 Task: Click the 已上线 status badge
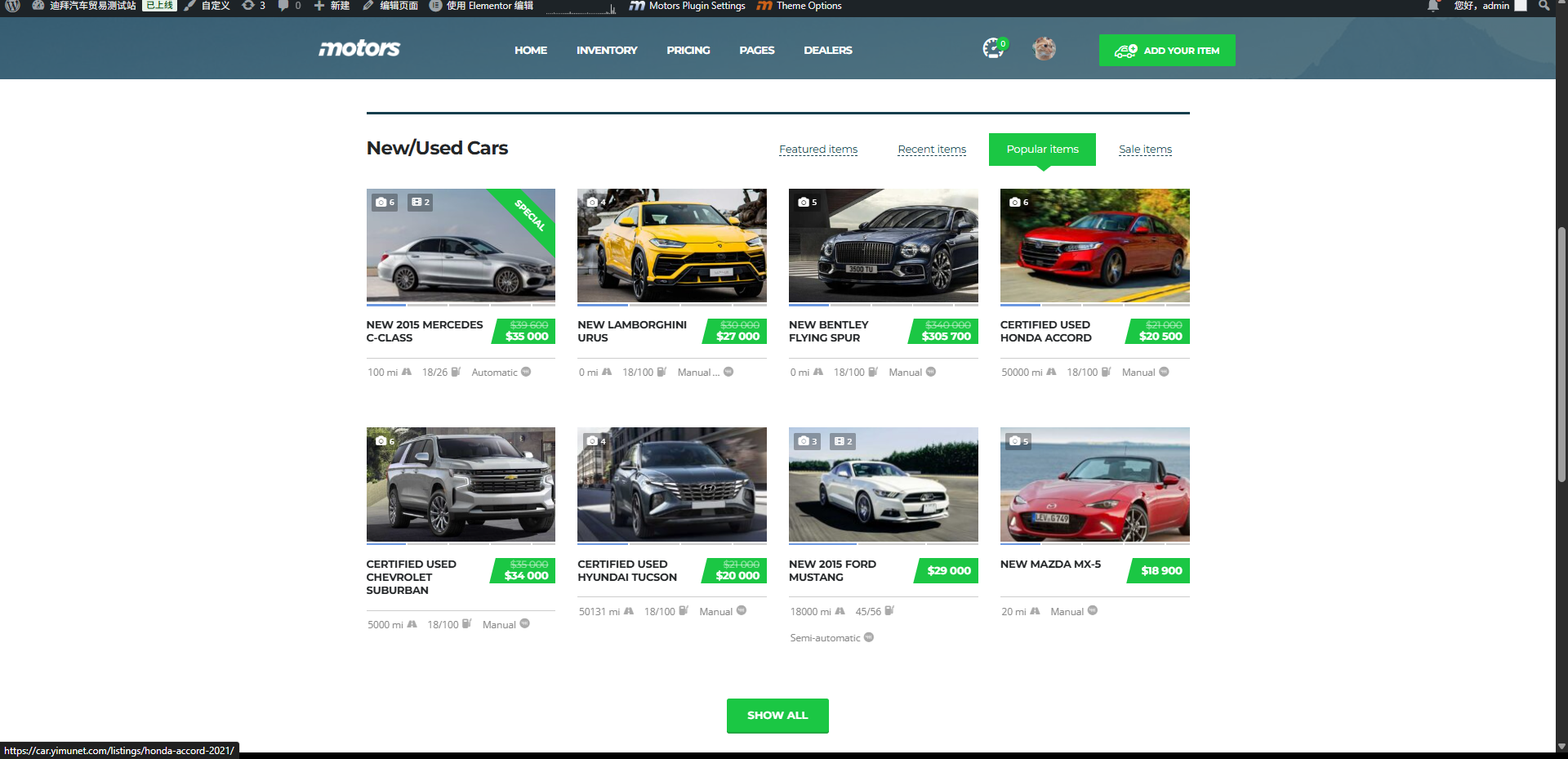coord(159,6)
